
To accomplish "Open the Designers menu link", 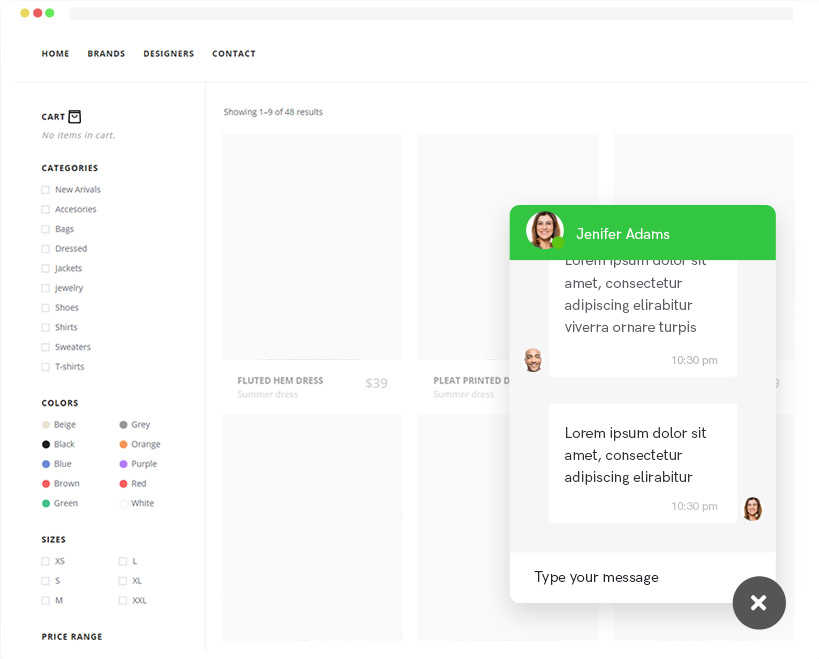I will (x=168, y=54).
